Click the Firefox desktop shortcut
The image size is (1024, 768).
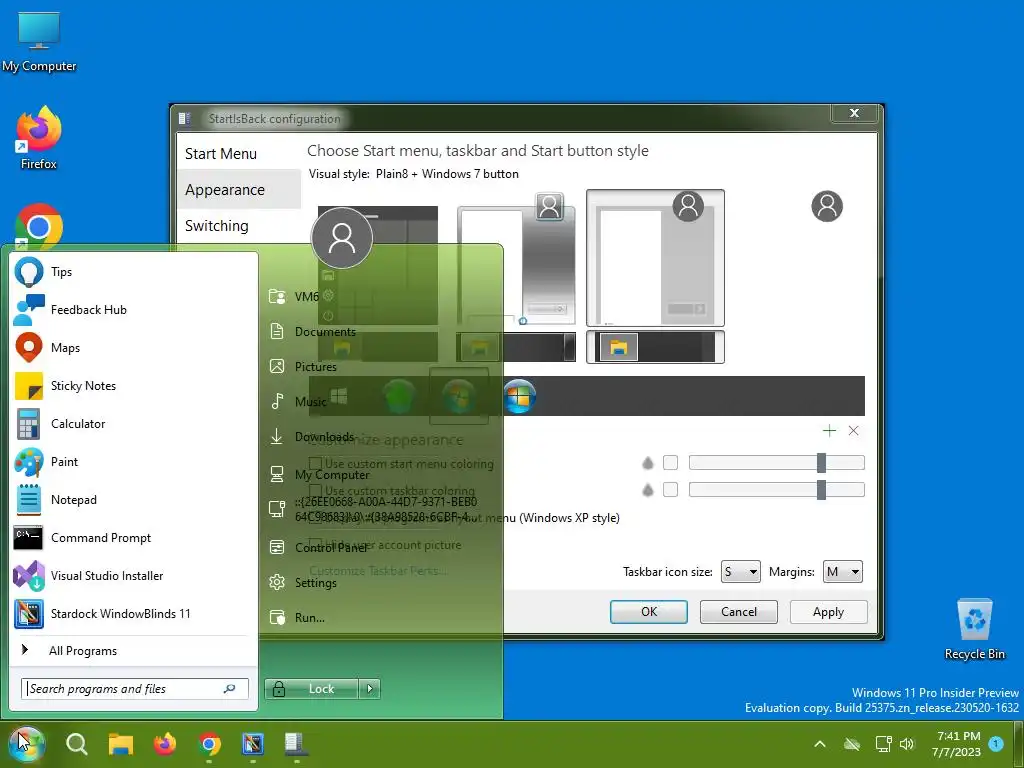click(x=39, y=138)
